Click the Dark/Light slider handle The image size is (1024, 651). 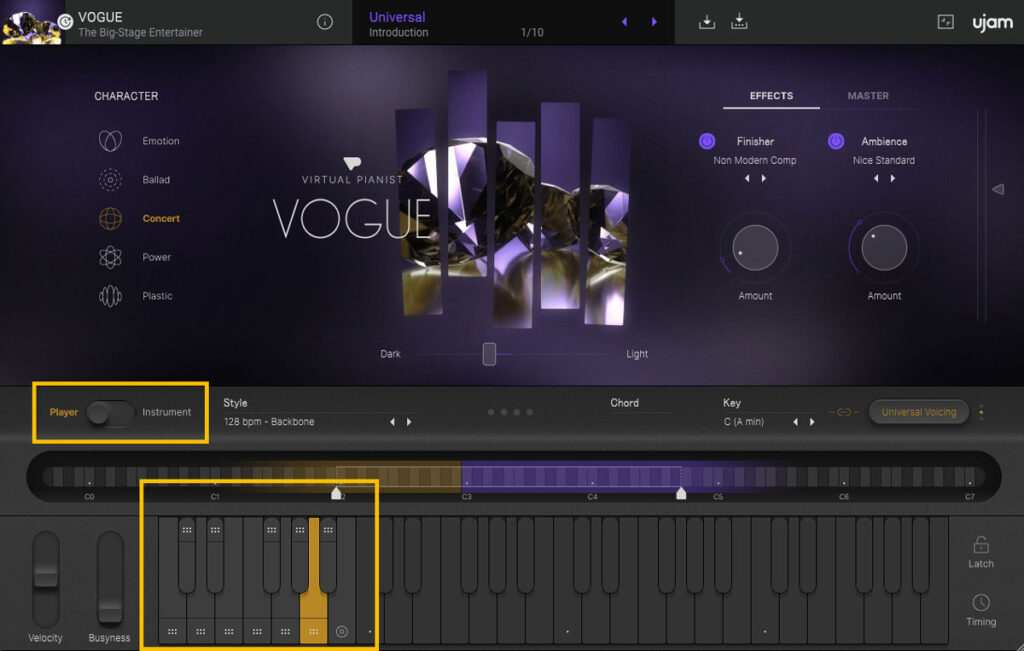point(487,353)
